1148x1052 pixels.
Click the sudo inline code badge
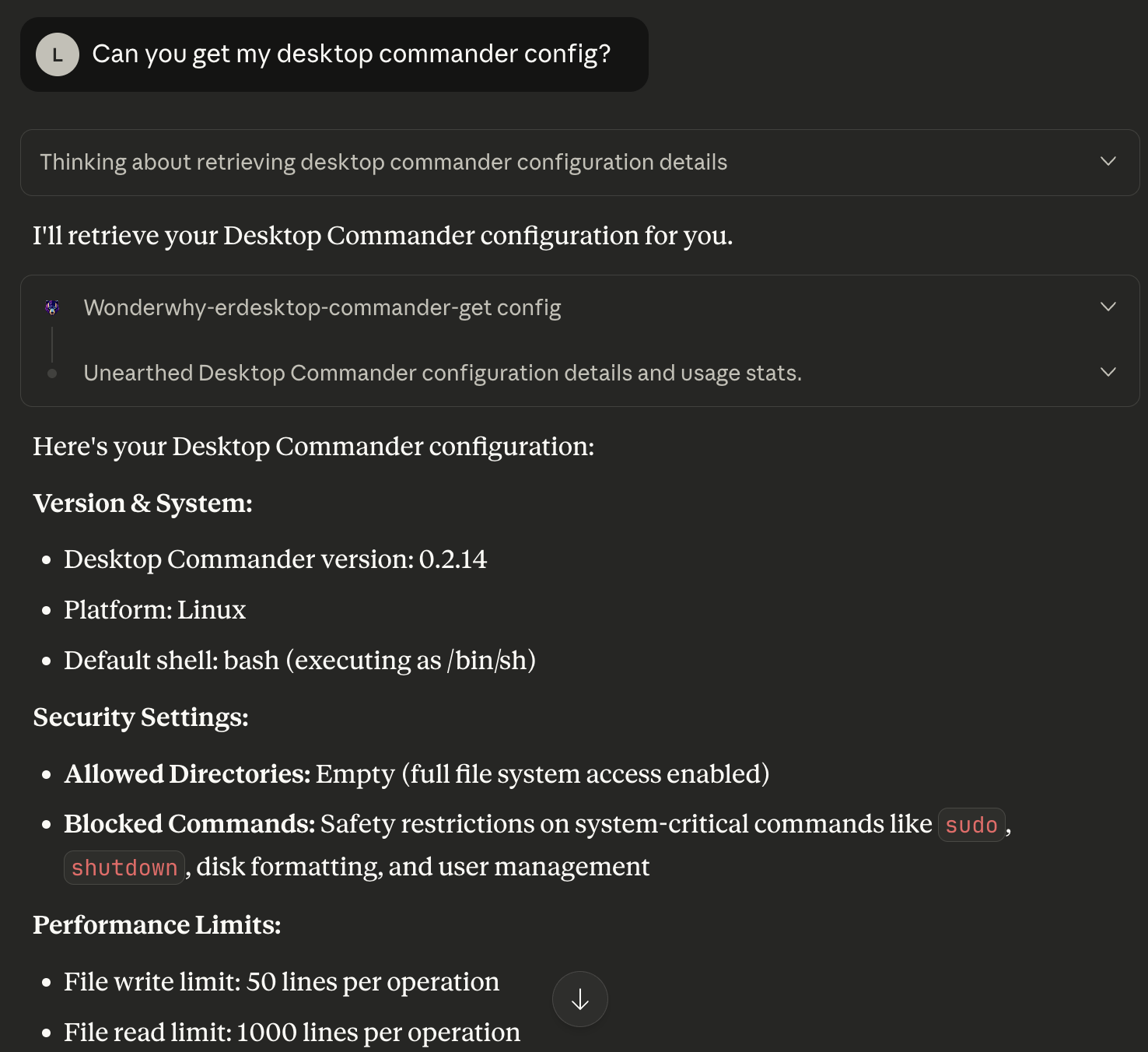coord(970,824)
